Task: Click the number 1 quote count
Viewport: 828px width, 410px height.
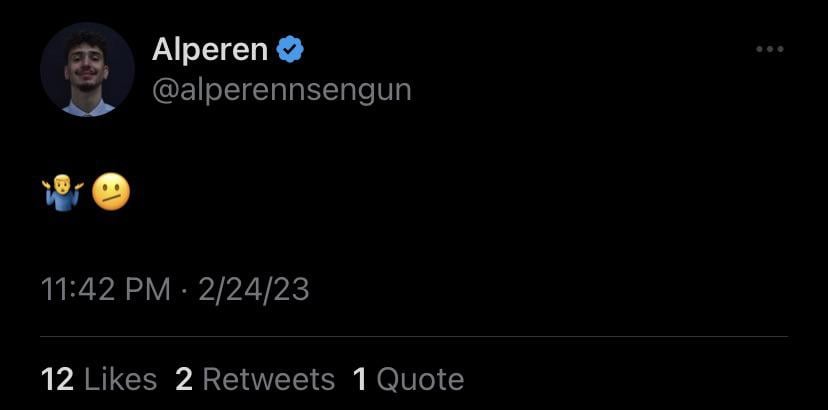Action: coord(360,379)
